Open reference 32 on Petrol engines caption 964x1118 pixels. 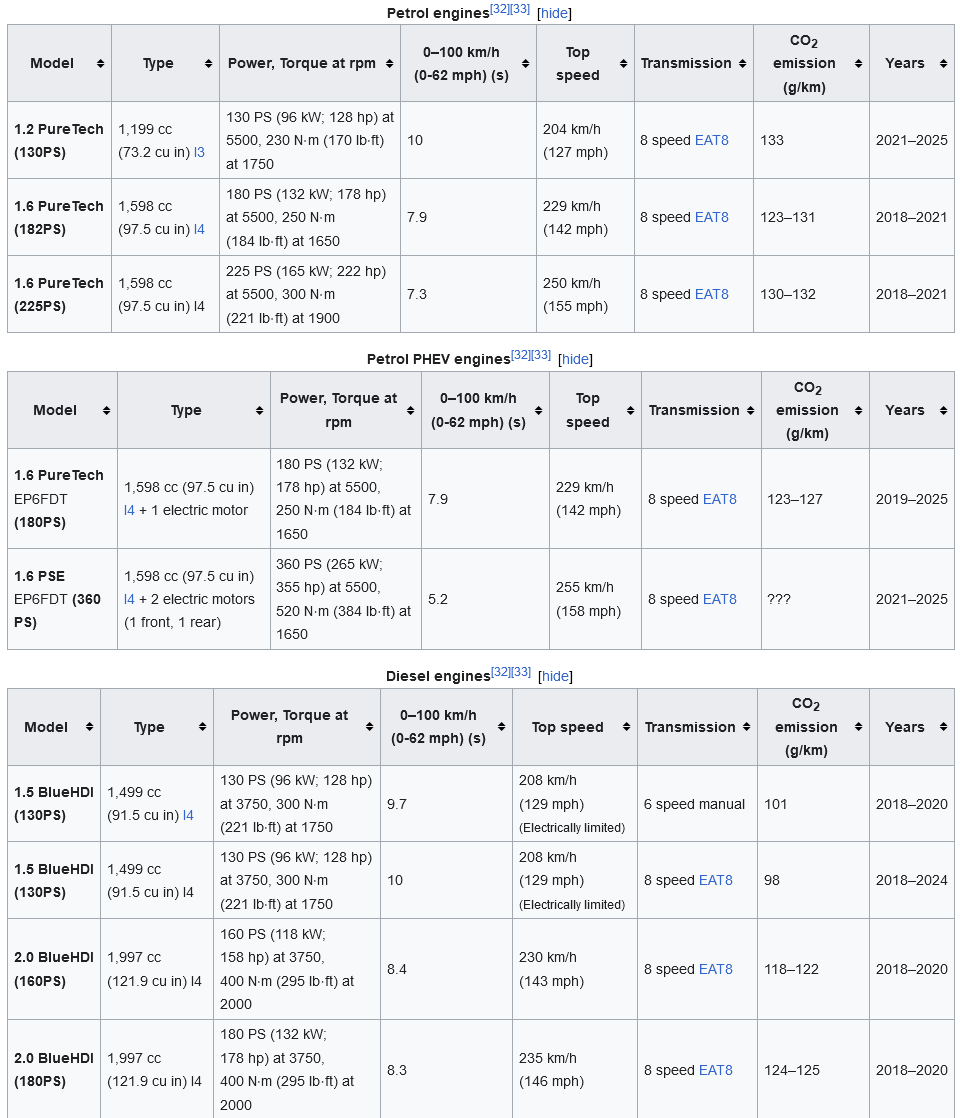[500, 9]
